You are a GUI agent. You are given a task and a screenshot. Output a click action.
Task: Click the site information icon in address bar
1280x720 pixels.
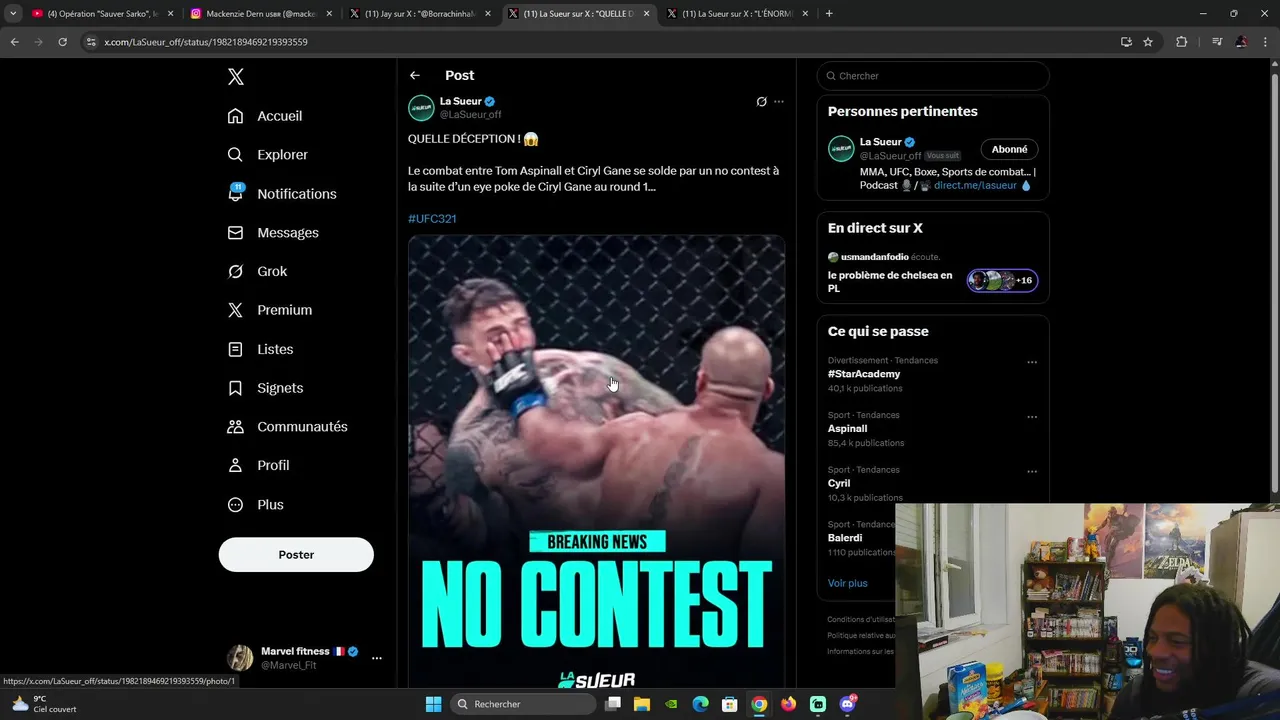pyautogui.click(x=91, y=42)
